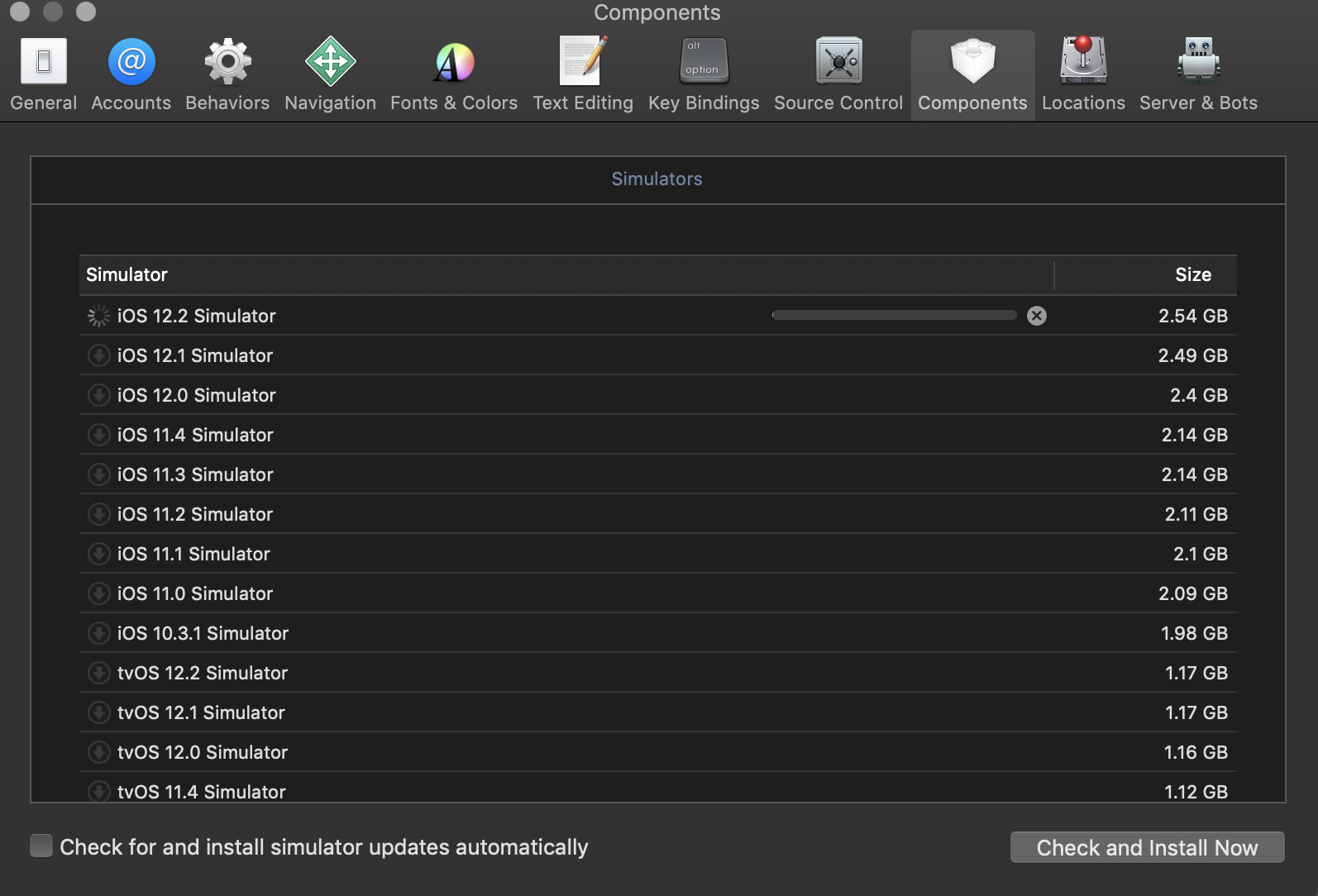Image resolution: width=1318 pixels, height=896 pixels.
Task: Click the 2.1 GB size value
Action: [1201, 554]
